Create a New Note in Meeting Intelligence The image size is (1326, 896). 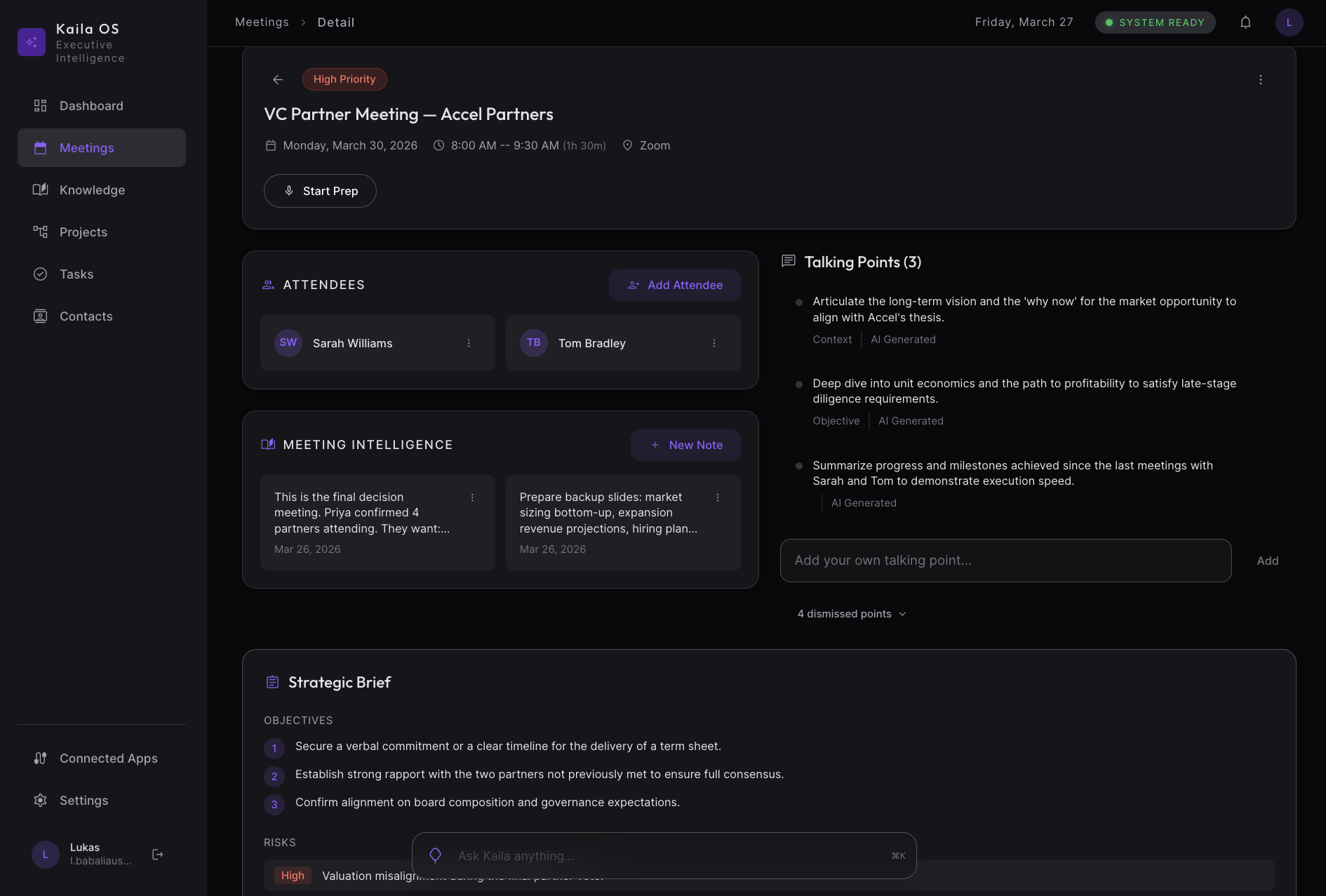pyautogui.click(x=685, y=445)
